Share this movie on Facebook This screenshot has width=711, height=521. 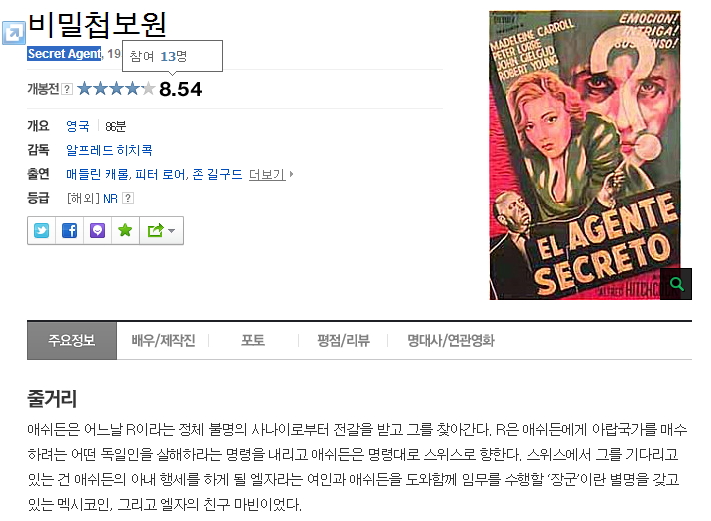69,230
